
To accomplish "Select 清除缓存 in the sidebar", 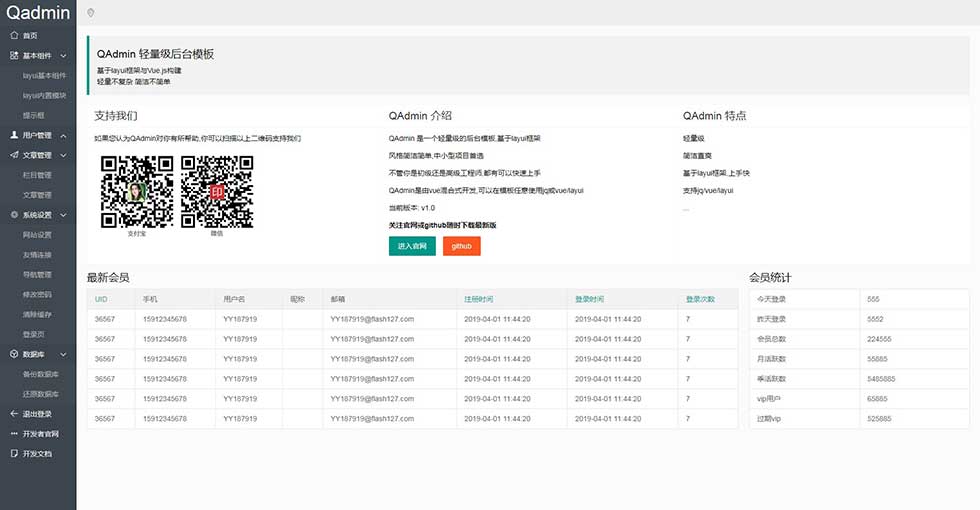I will tap(38, 314).
